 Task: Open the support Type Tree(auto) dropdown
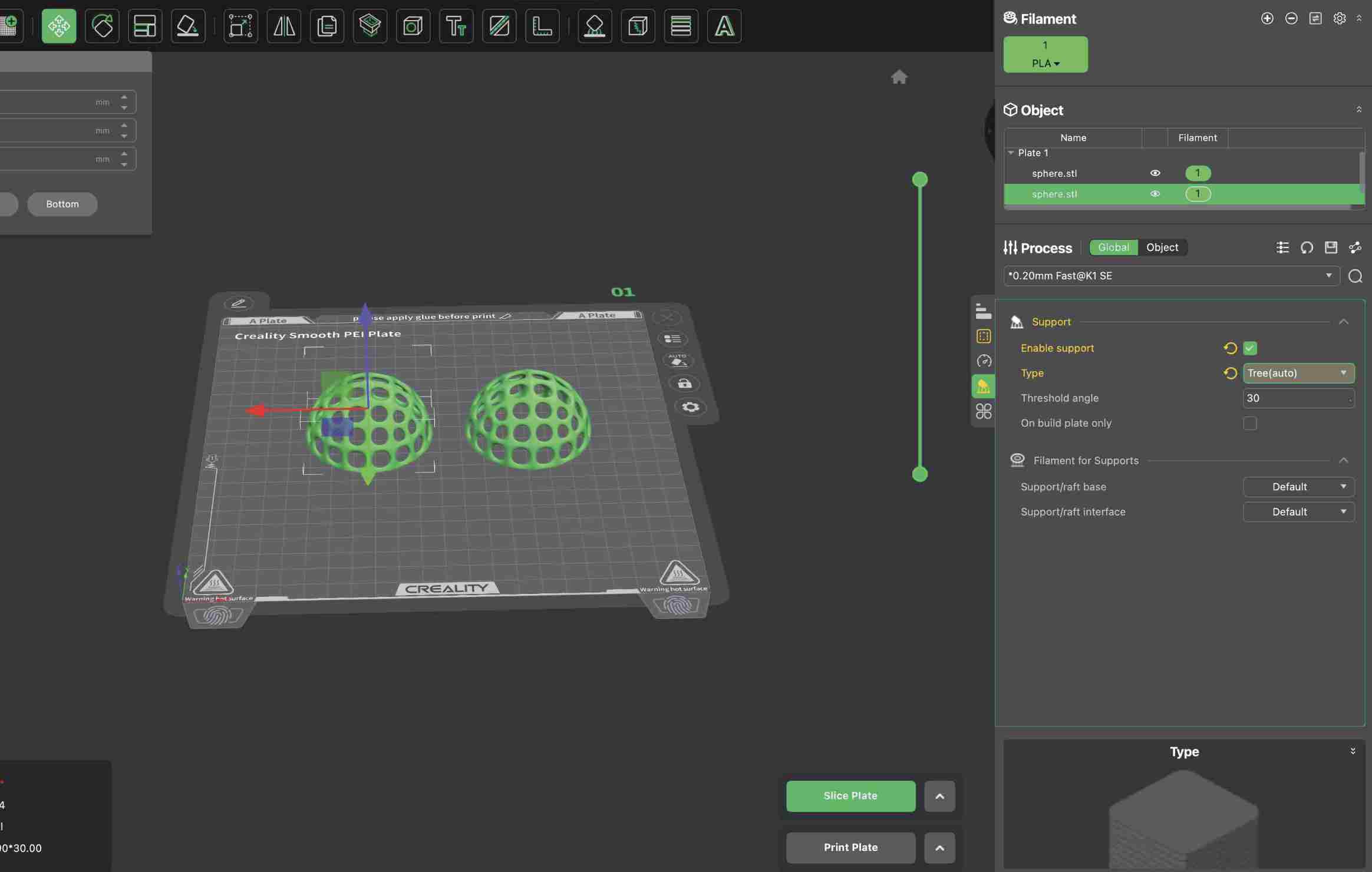click(1298, 373)
